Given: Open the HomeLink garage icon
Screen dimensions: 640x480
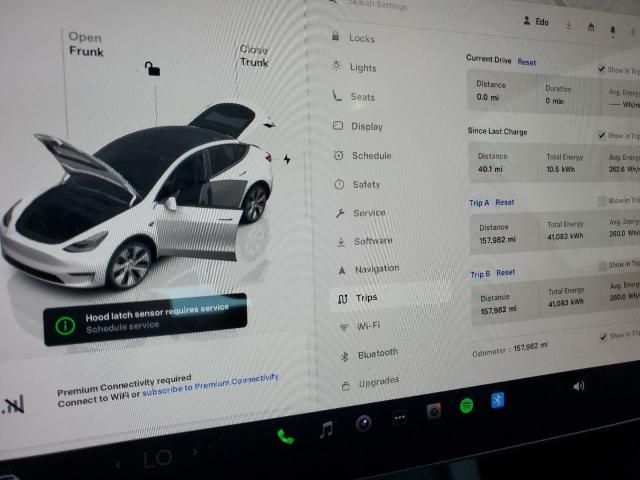Looking at the screenshot, I should click(591, 26).
